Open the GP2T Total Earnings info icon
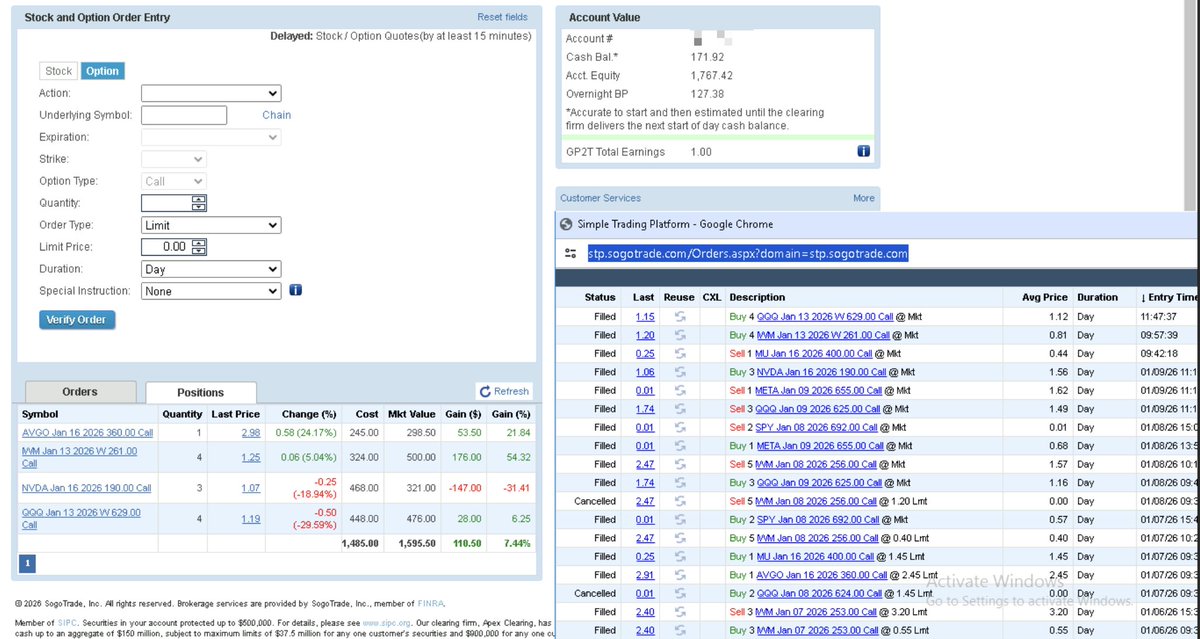This screenshot has height=639, width=1200. (x=863, y=152)
